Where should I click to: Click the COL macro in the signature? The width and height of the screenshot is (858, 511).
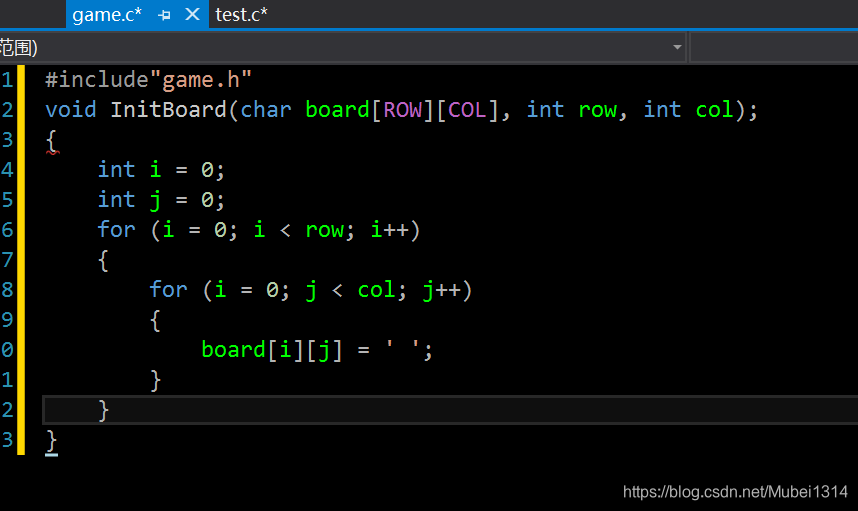468,110
